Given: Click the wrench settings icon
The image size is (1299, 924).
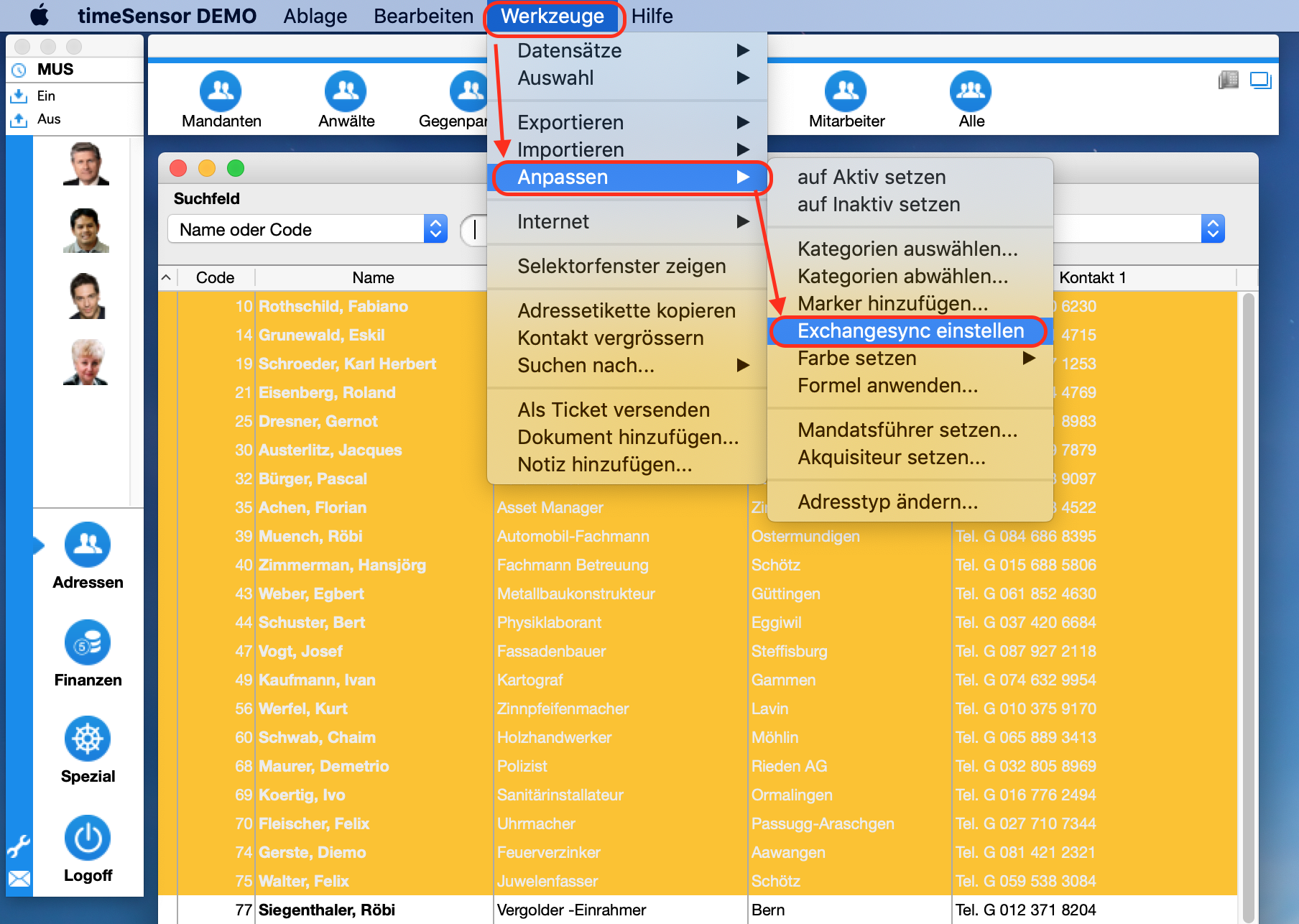Looking at the screenshot, I should click(19, 846).
